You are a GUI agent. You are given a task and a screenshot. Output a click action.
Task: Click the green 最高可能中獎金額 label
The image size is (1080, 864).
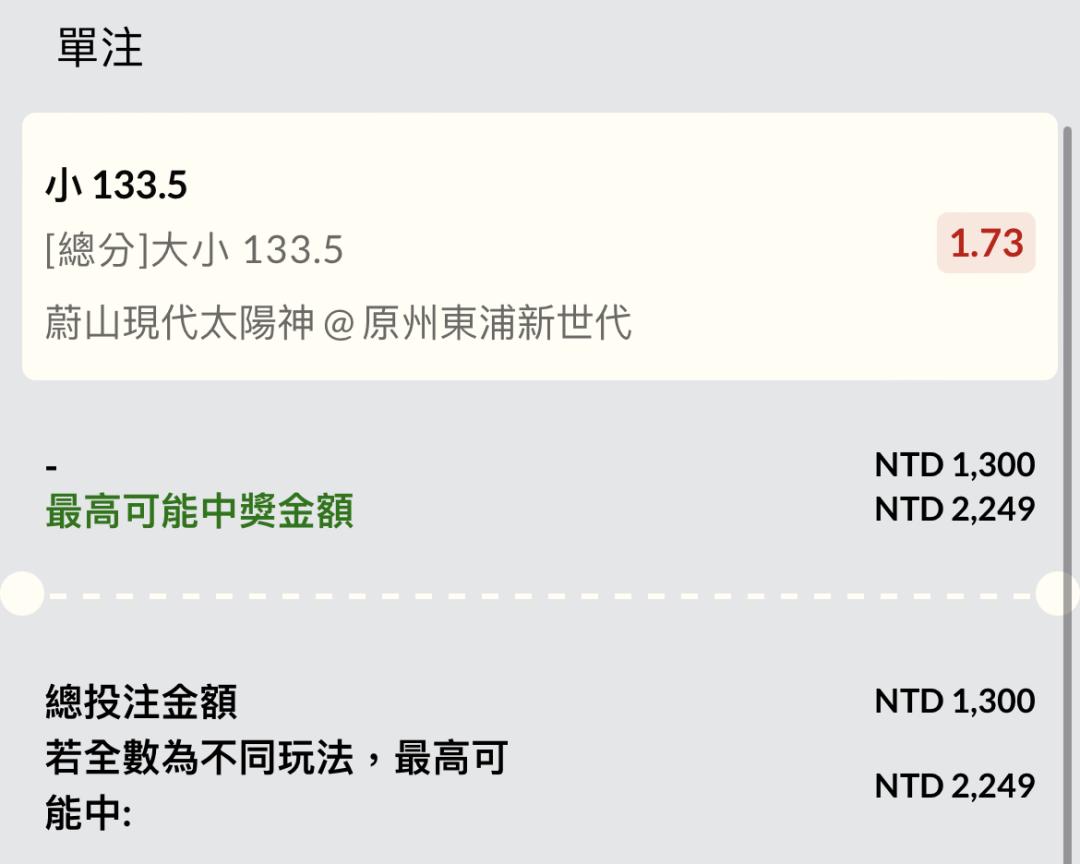[x=200, y=511]
